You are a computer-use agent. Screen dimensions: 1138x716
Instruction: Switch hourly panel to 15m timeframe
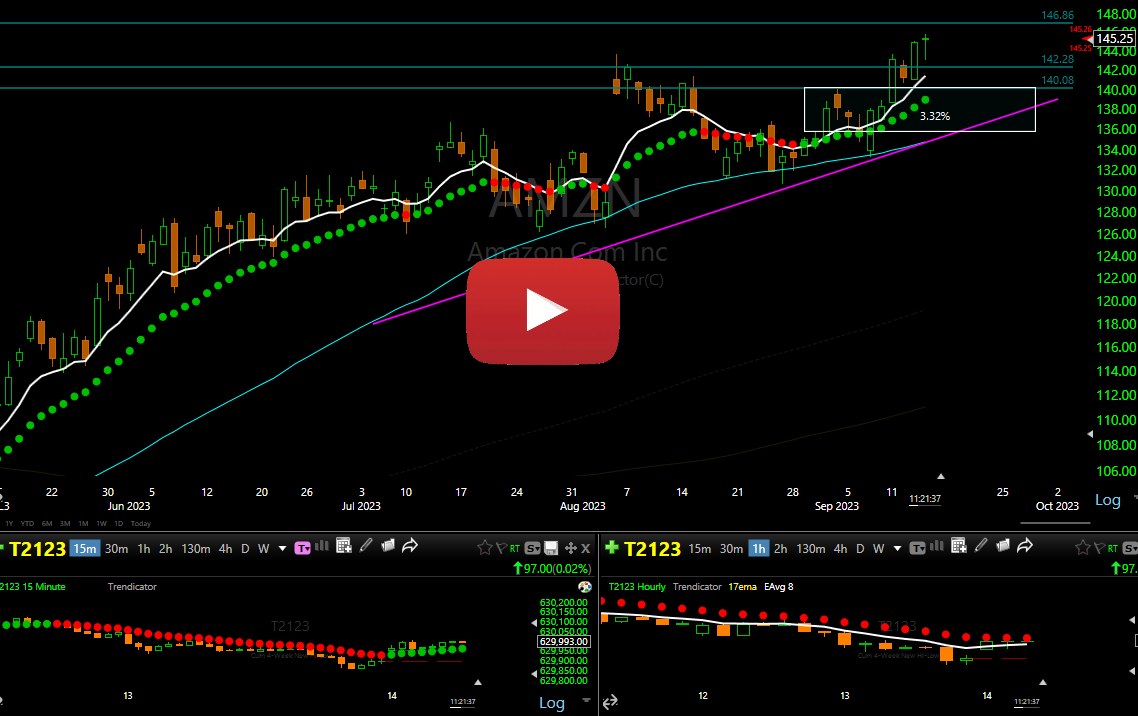pyautogui.click(x=700, y=548)
